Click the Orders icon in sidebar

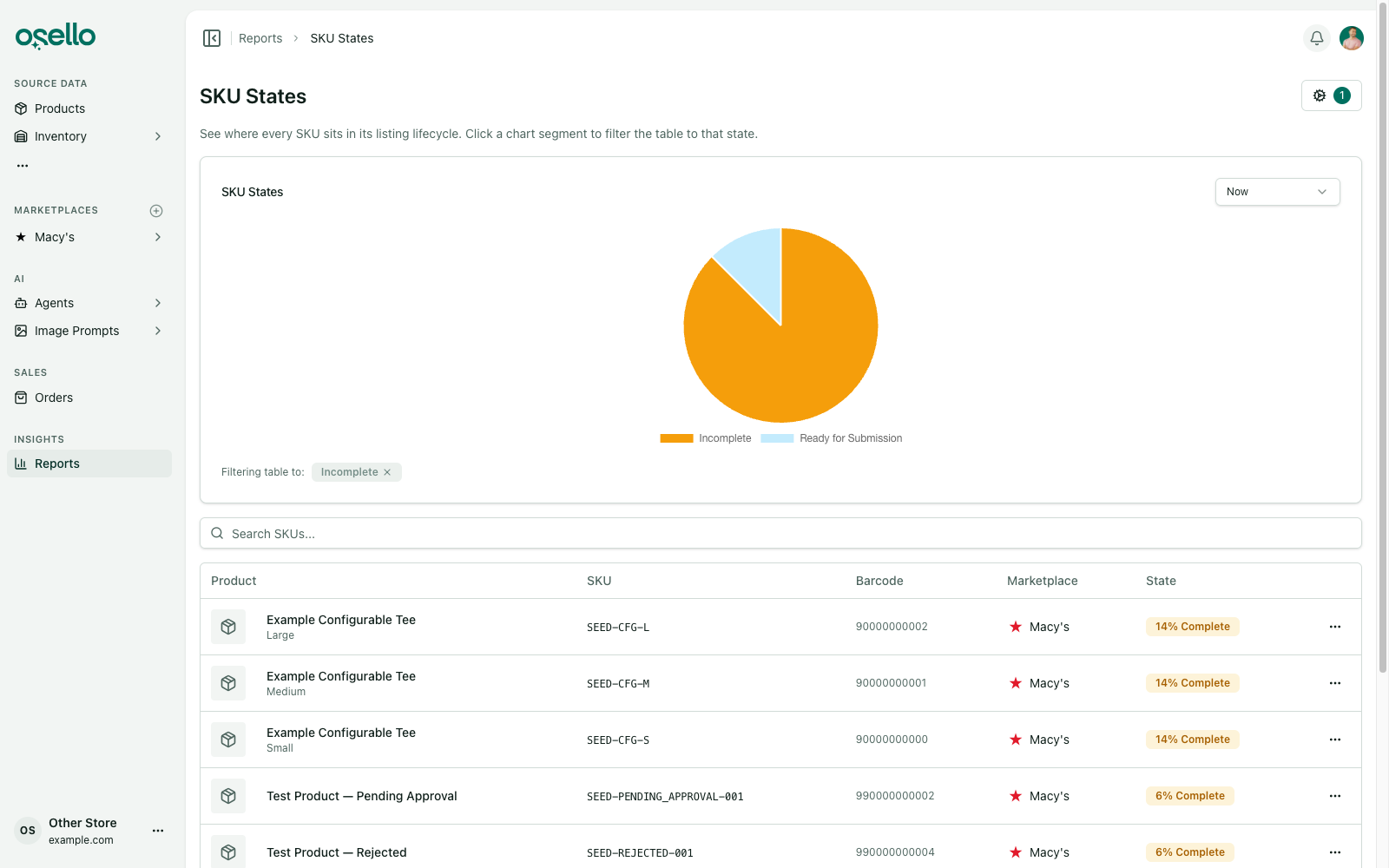[21, 398]
